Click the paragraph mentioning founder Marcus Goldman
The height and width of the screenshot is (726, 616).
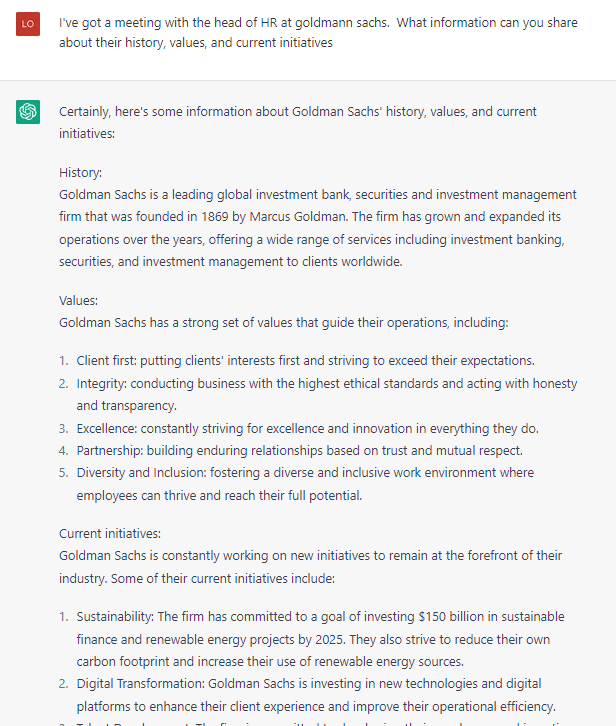318,228
